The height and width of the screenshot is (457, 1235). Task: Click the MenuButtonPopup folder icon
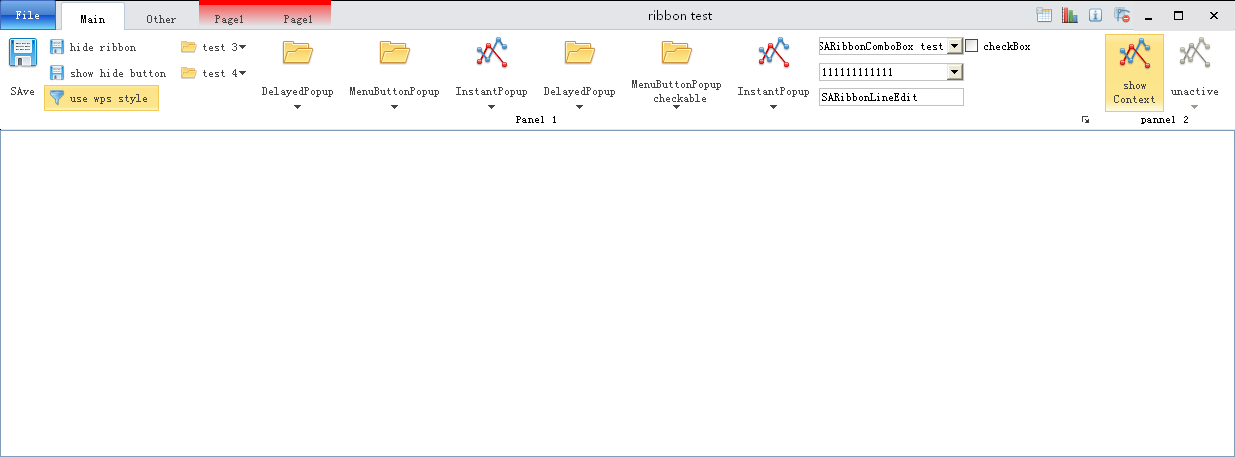tap(394, 54)
